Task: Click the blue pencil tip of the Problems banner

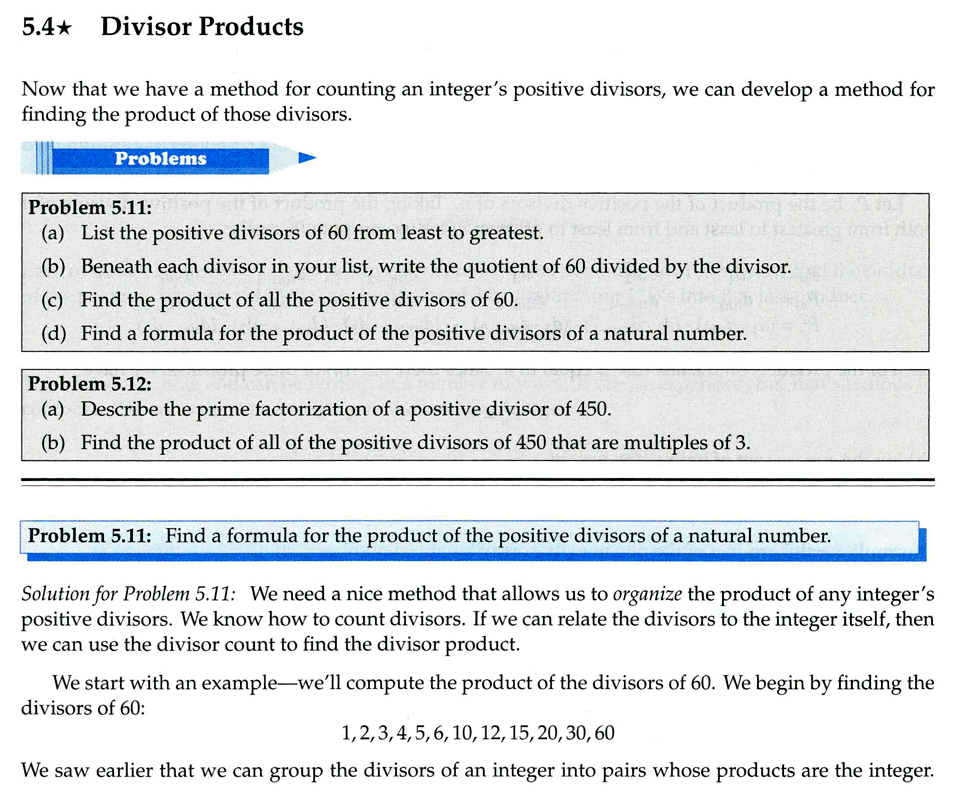Action: pyautogui.click(x=306, y=158)
